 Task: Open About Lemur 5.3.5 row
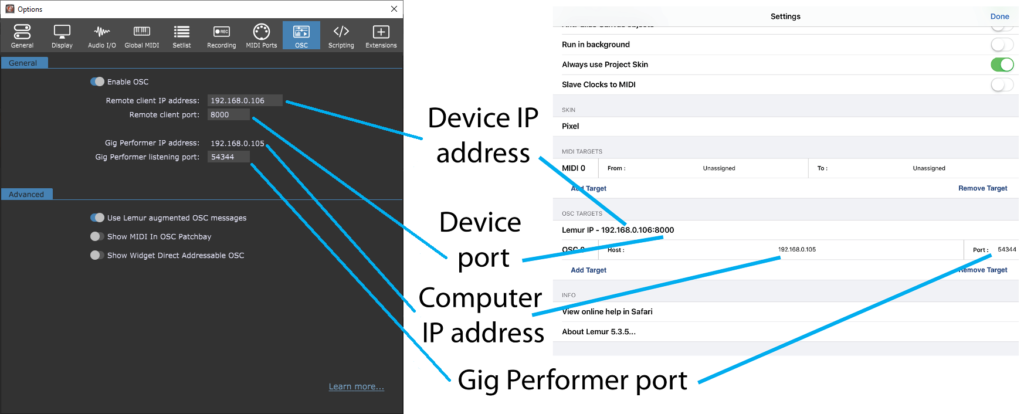(x=786, y=332)
